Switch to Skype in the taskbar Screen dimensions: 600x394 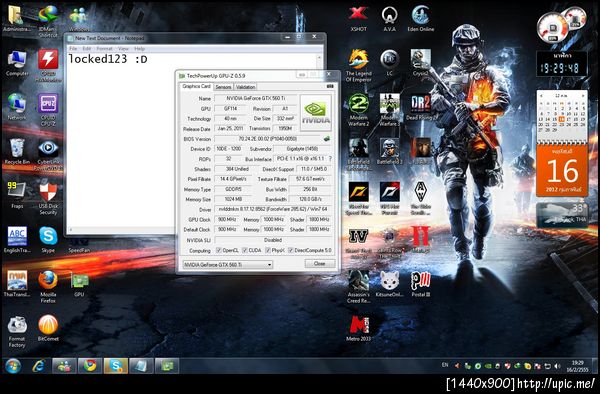coord(116,366)
